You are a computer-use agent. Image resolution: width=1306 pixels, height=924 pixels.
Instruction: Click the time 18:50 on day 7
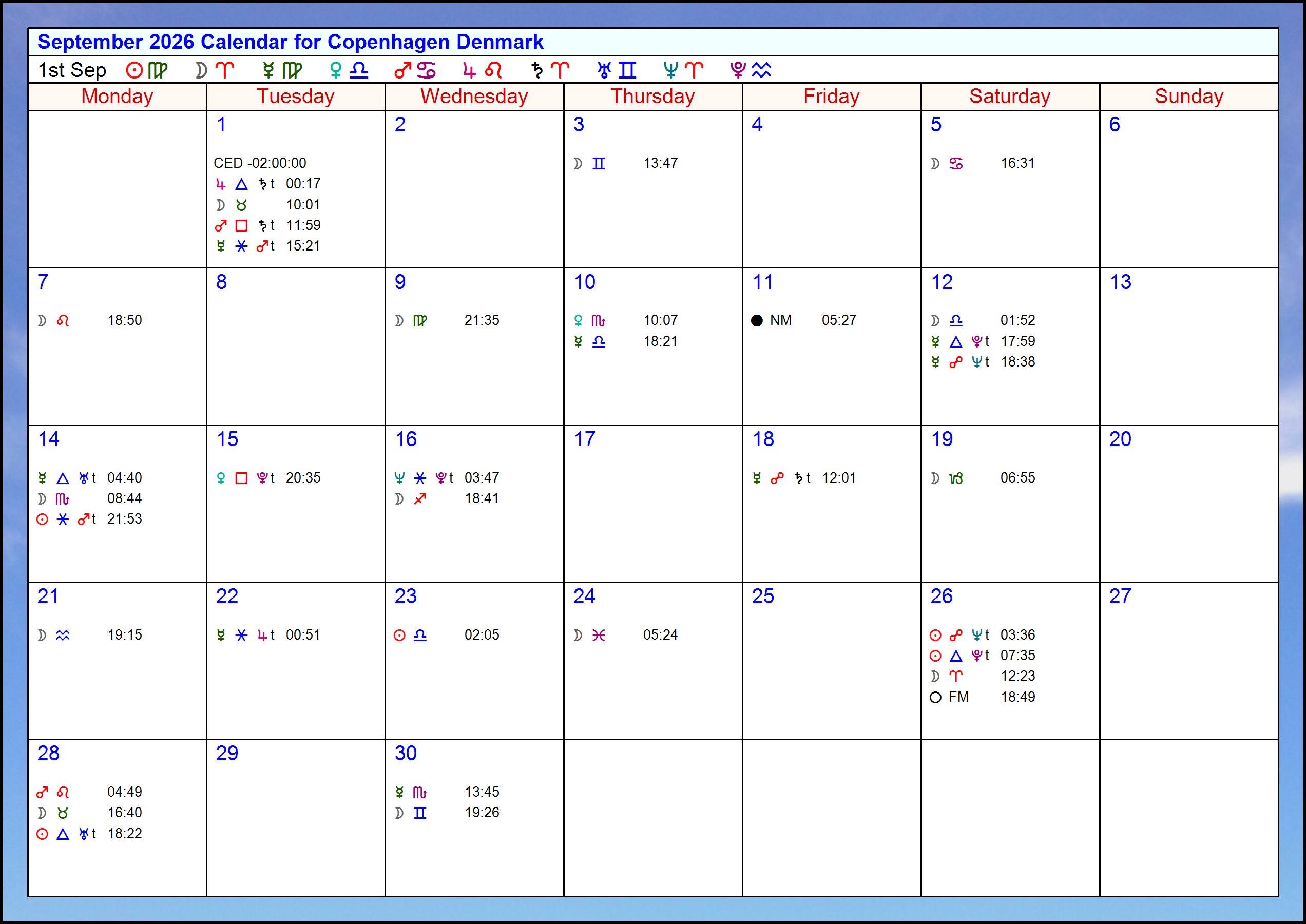[x=125, y=320]
